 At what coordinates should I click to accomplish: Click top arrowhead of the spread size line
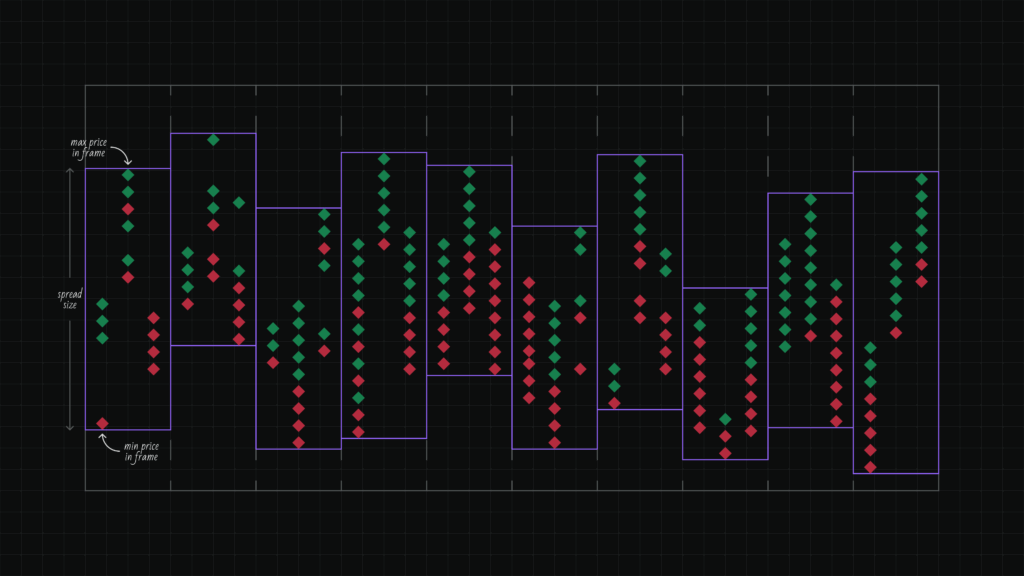click(x=70, y=171)
